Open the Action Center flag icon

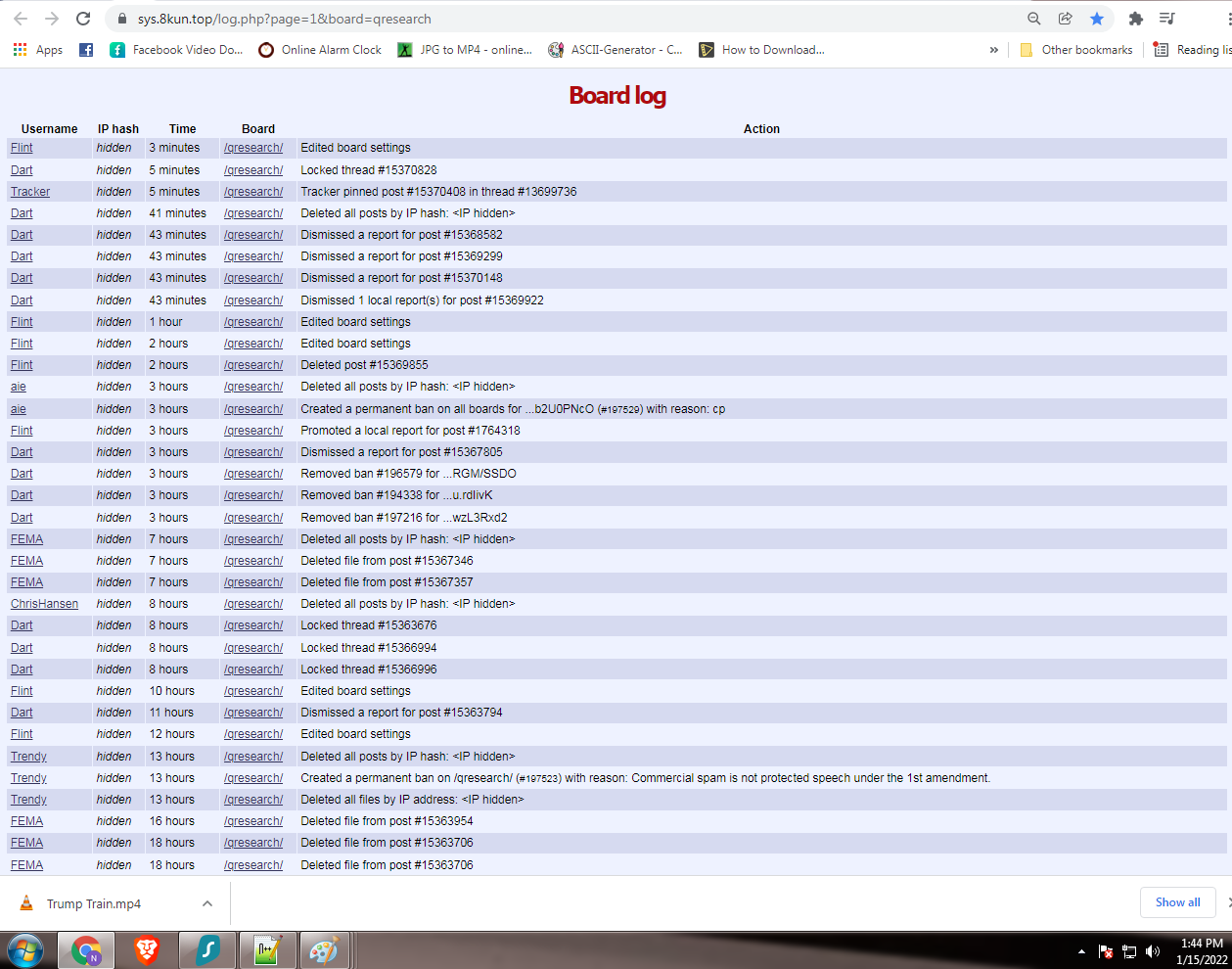pos(1106,951)
